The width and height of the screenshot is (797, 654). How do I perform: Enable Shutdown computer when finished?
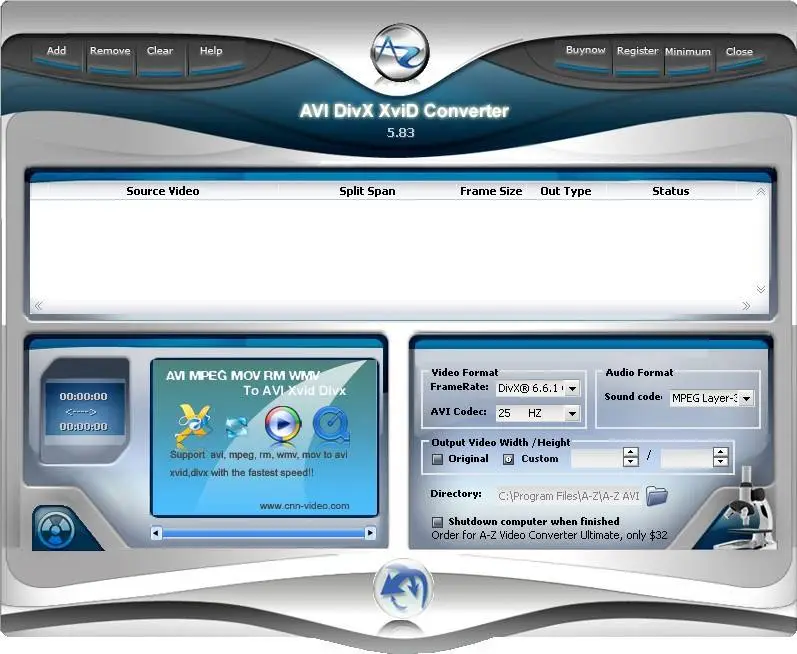coord(437,522)
